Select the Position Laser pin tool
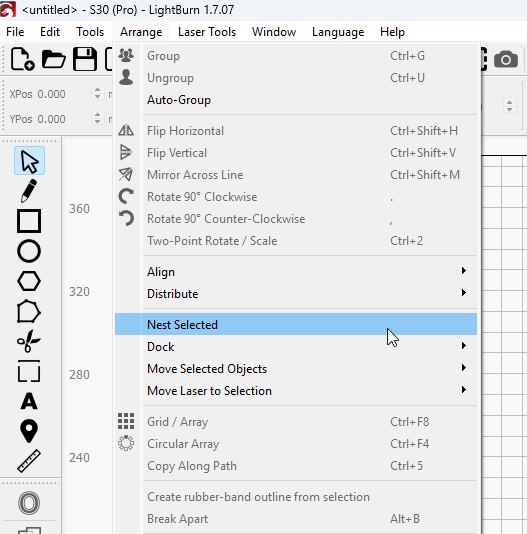The width and height of the screenshot is (527, 534). tap(29, 431)
